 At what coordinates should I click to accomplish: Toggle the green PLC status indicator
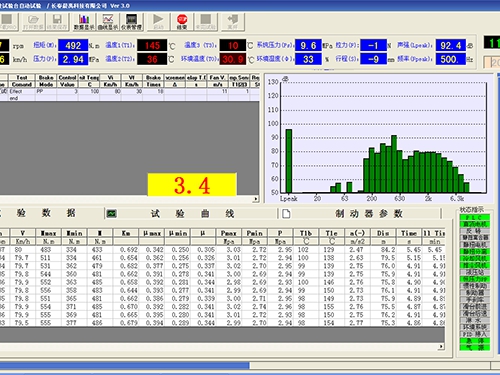click(475, 217)
